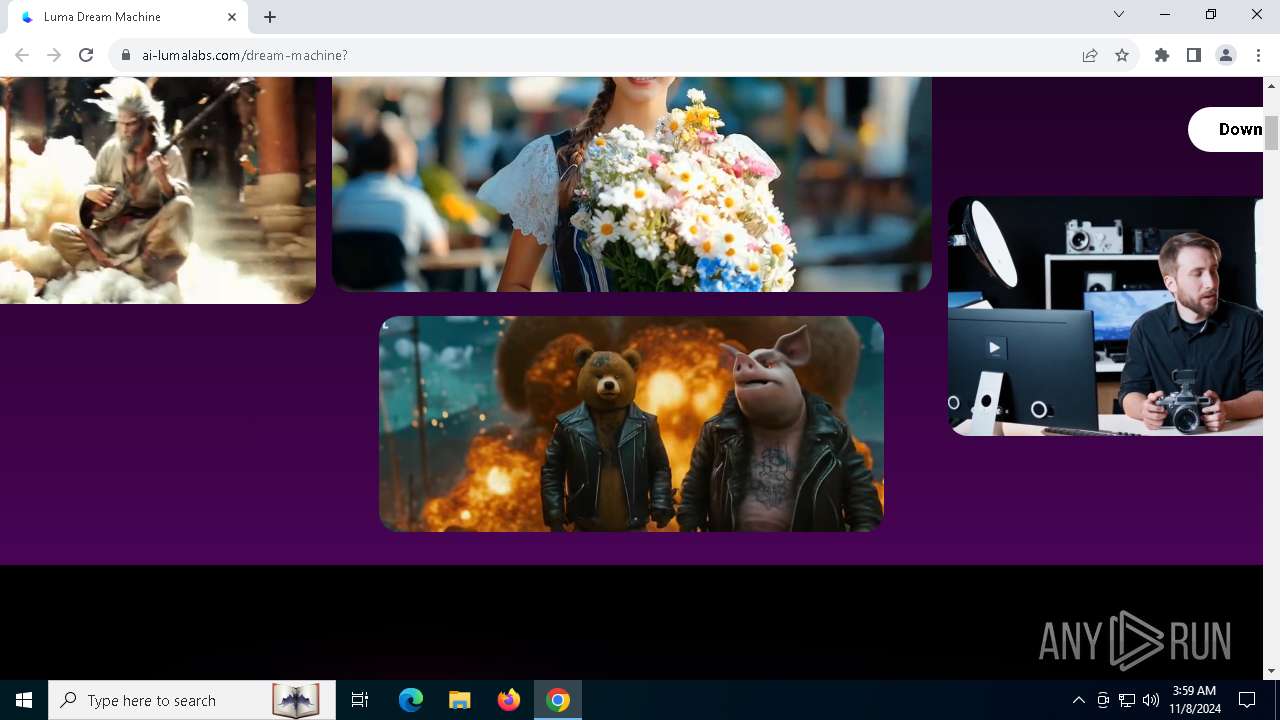Open the volume control tray icon

coord(1151,700)
